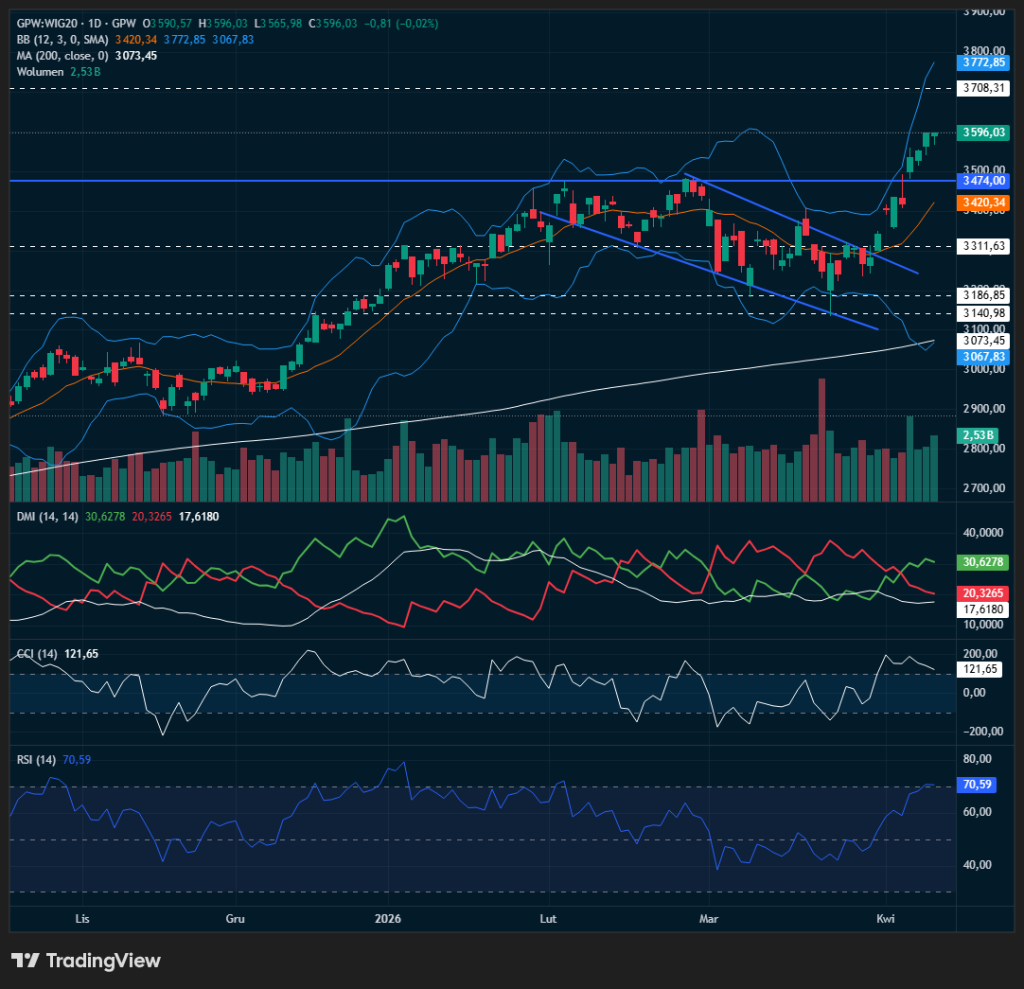Click the TradingView logo icon
The width and height of the screenshot is (1024, 989).
coord(25,960)
